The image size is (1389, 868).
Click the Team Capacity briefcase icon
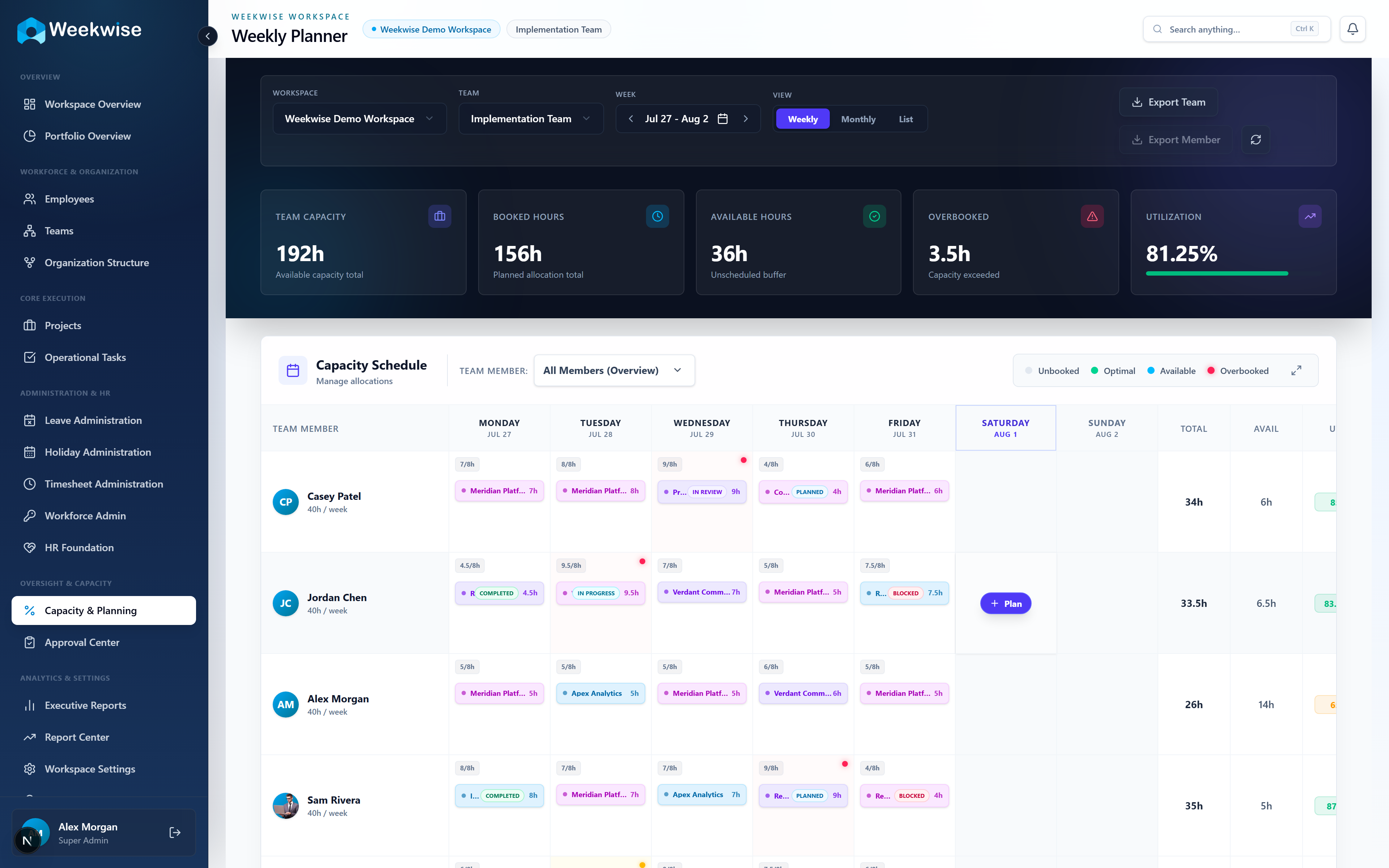point(439,216)
